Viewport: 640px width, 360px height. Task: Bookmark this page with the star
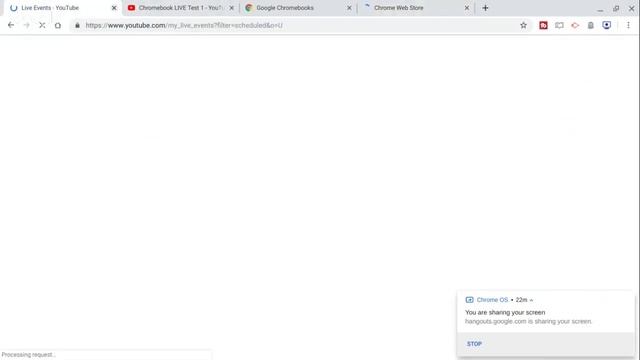click(523, 25)
